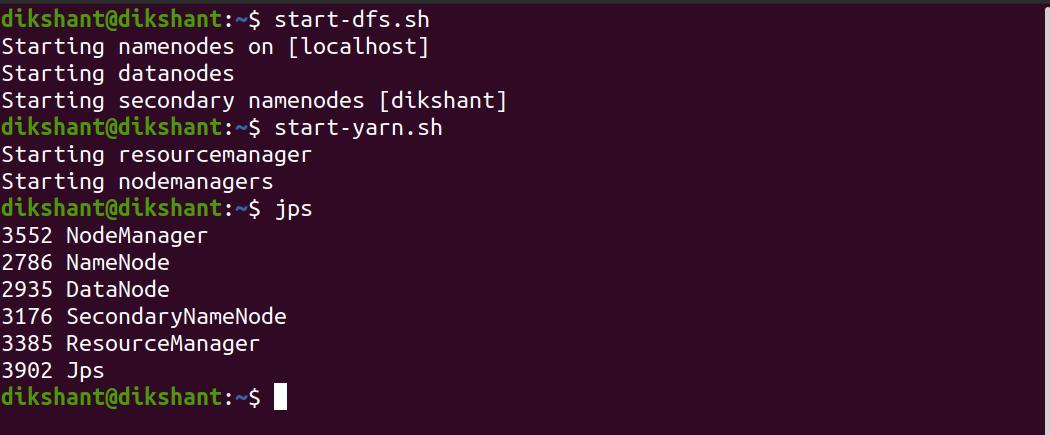This screenshot has height=435, width=1050.
Task: Click the 'ResourceManager' process entry
Action: [163, 344]
